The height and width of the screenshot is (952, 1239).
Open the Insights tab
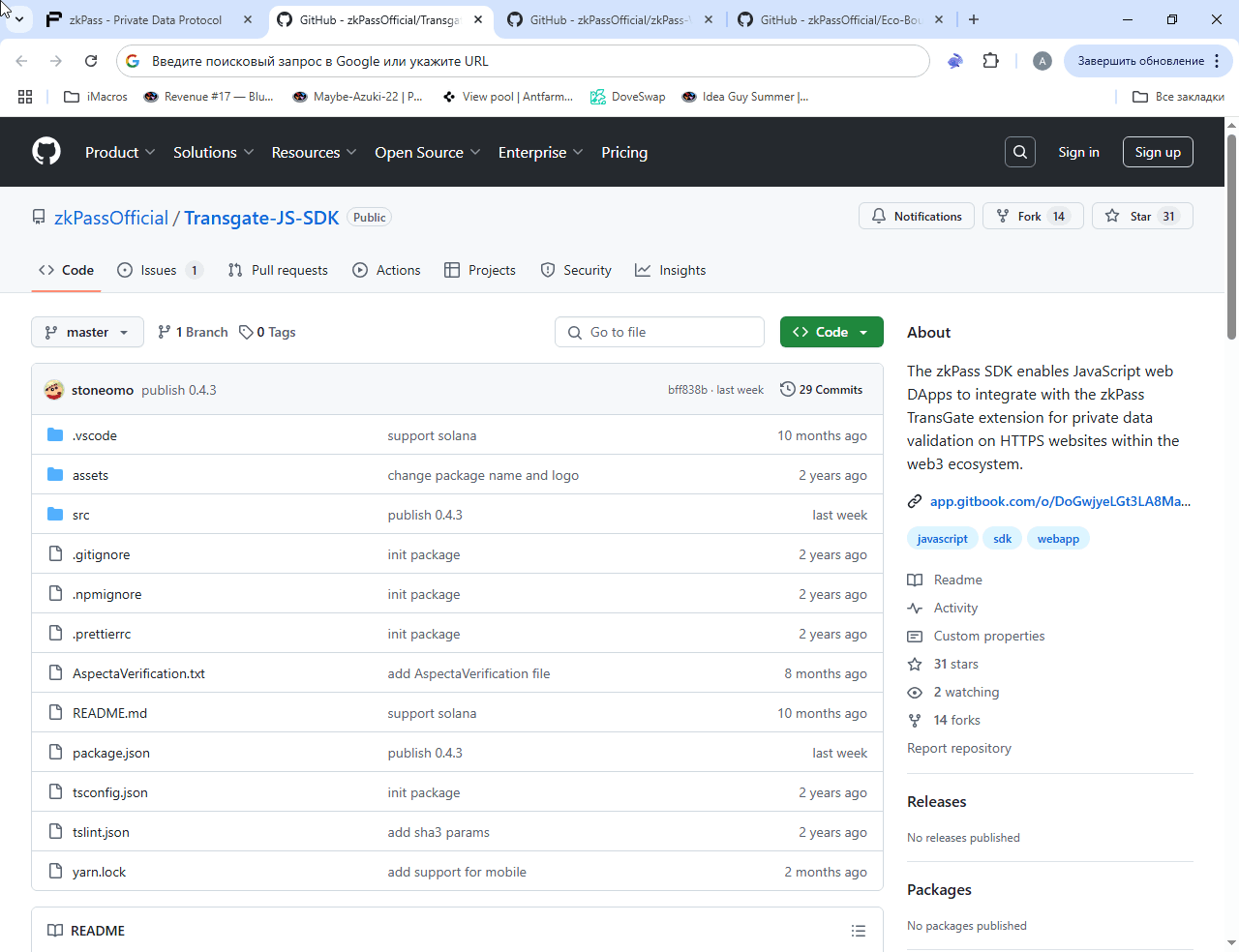tap(671, 270)
